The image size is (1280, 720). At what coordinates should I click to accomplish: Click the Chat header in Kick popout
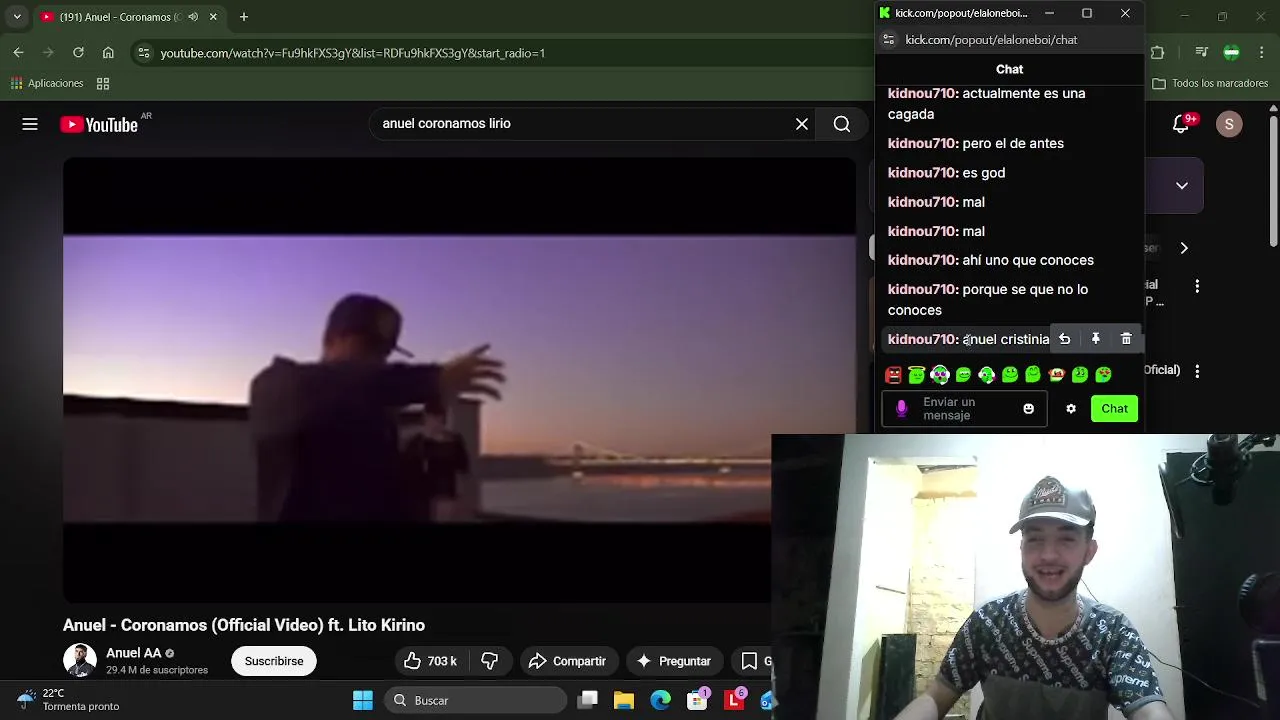click(1009, 69)
